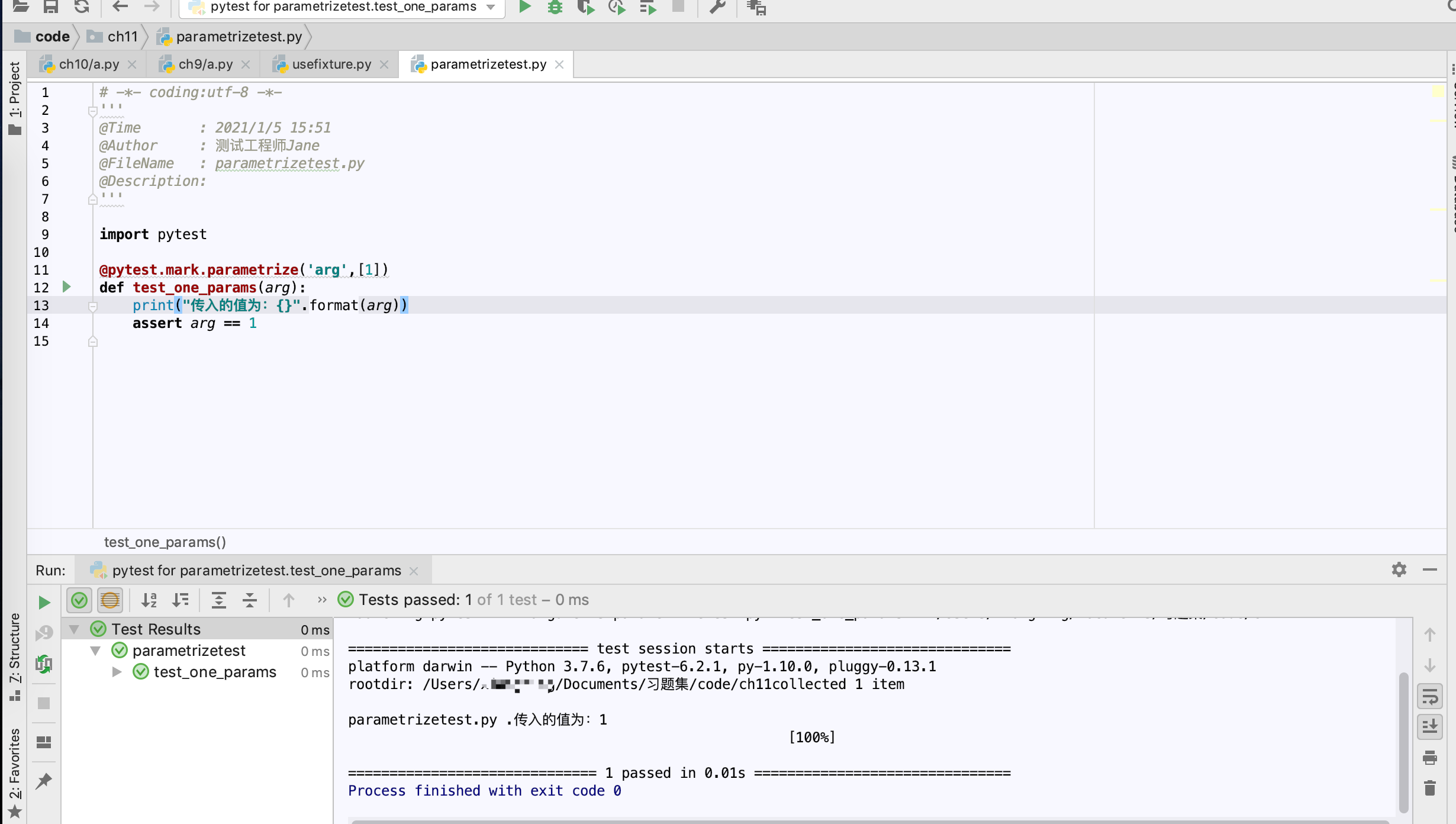Collapse parametrizetest tree node

(x=95, y=651)
